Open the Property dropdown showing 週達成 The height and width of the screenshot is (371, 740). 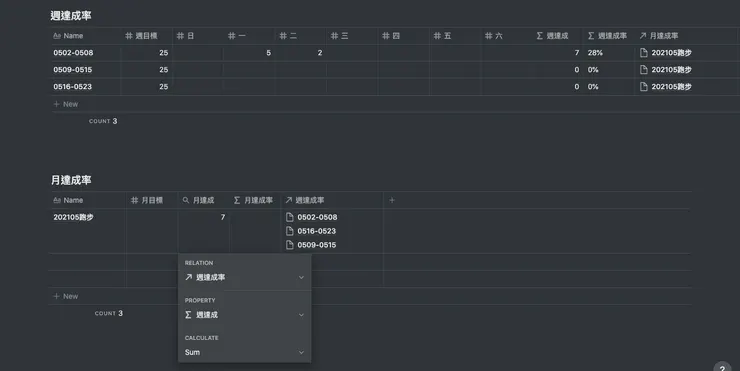pyautogui.click(x=244, y=315)
